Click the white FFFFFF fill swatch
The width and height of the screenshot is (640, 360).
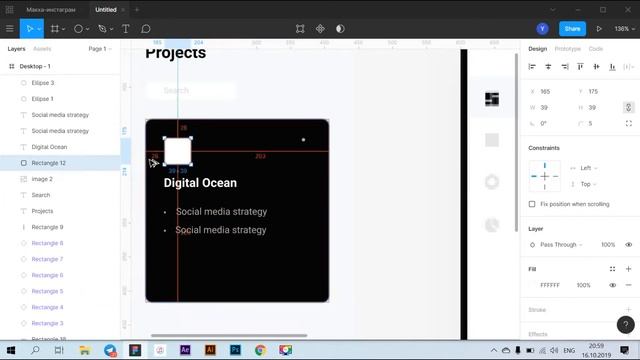click(532, 285)
